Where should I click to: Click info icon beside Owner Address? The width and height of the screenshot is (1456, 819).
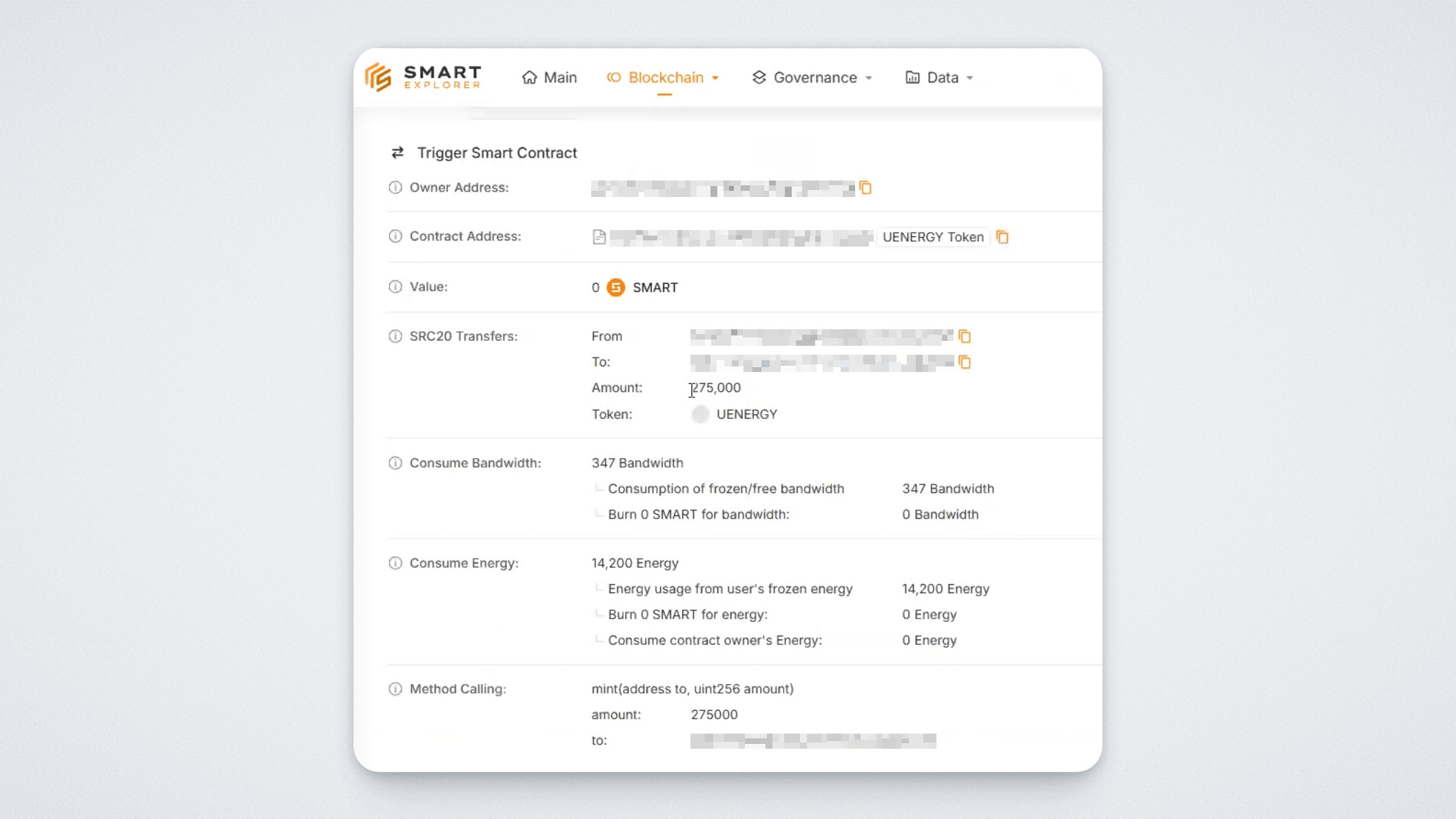click(395, 187)
